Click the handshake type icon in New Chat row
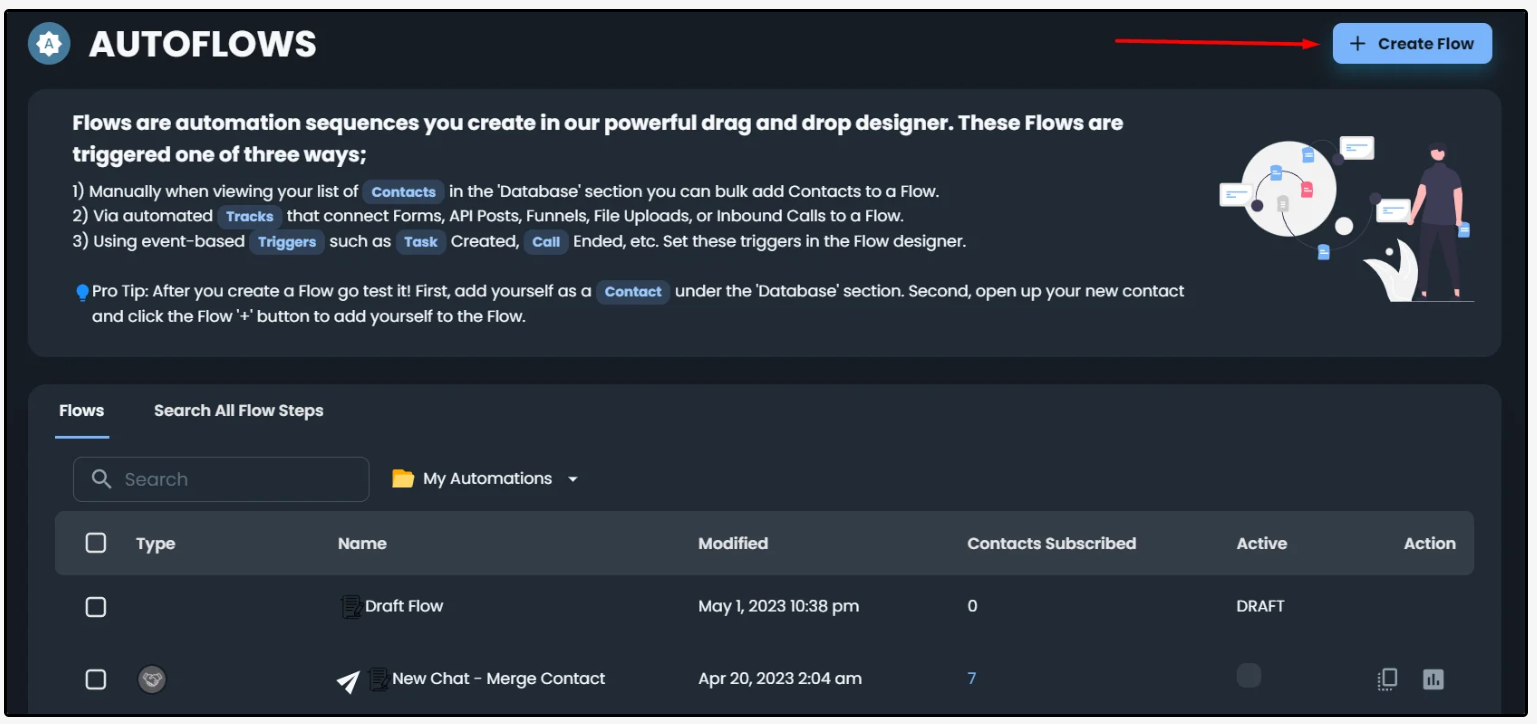 [x=152, y=680]
